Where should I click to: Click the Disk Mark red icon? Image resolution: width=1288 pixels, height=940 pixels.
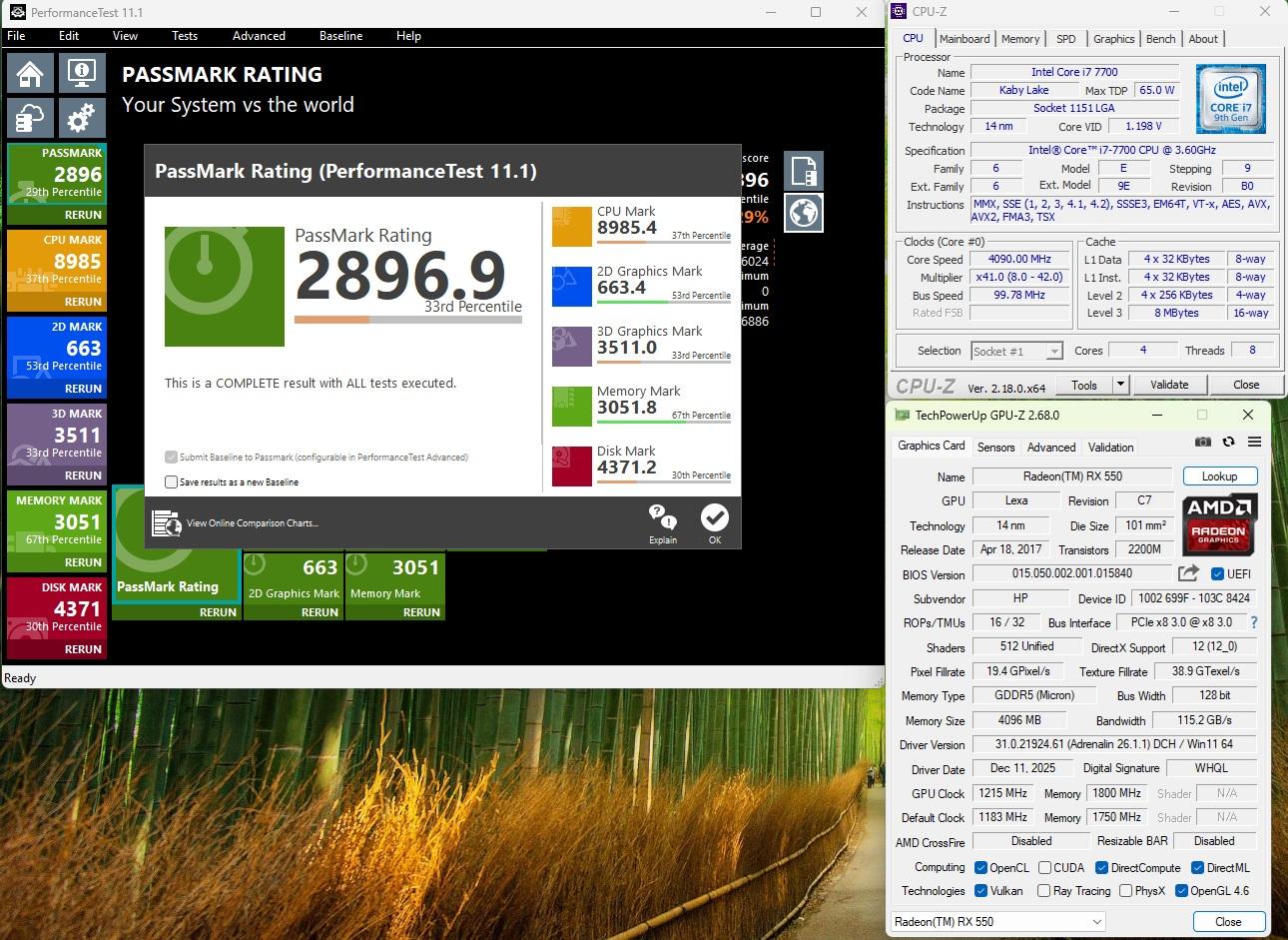572,466
